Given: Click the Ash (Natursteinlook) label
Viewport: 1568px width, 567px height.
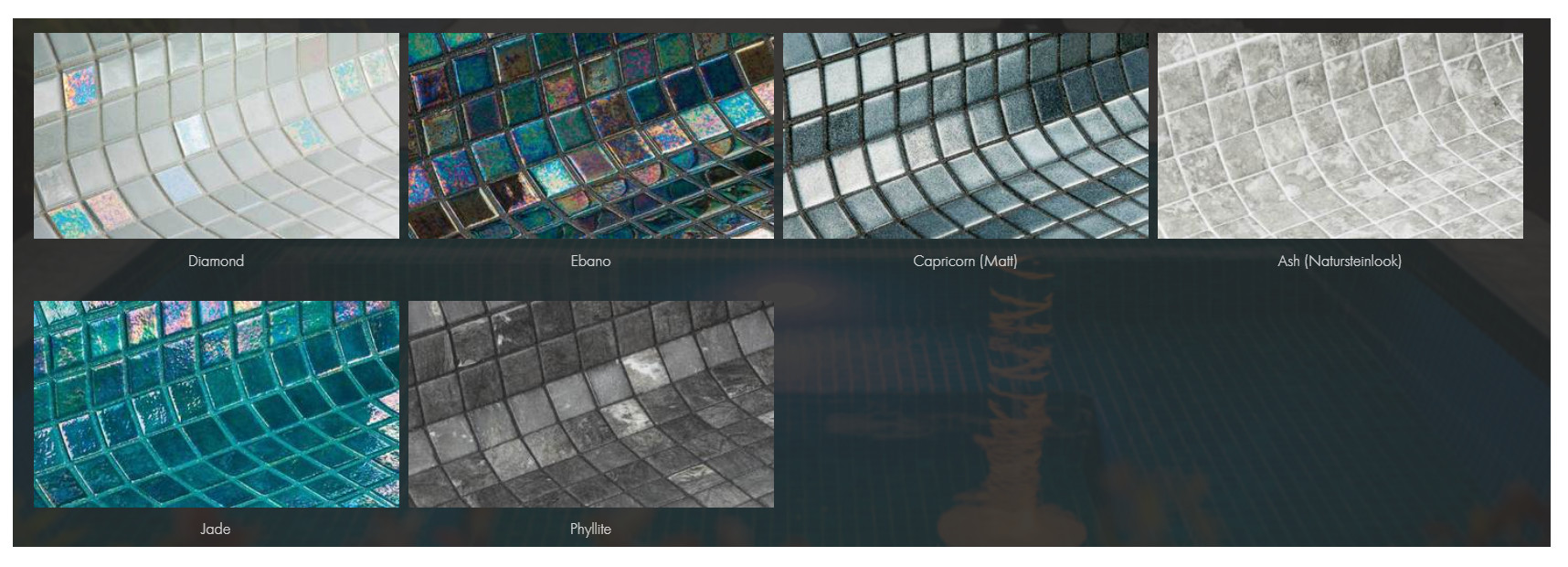Looking at the screenshot, I should click(1340, 261).
